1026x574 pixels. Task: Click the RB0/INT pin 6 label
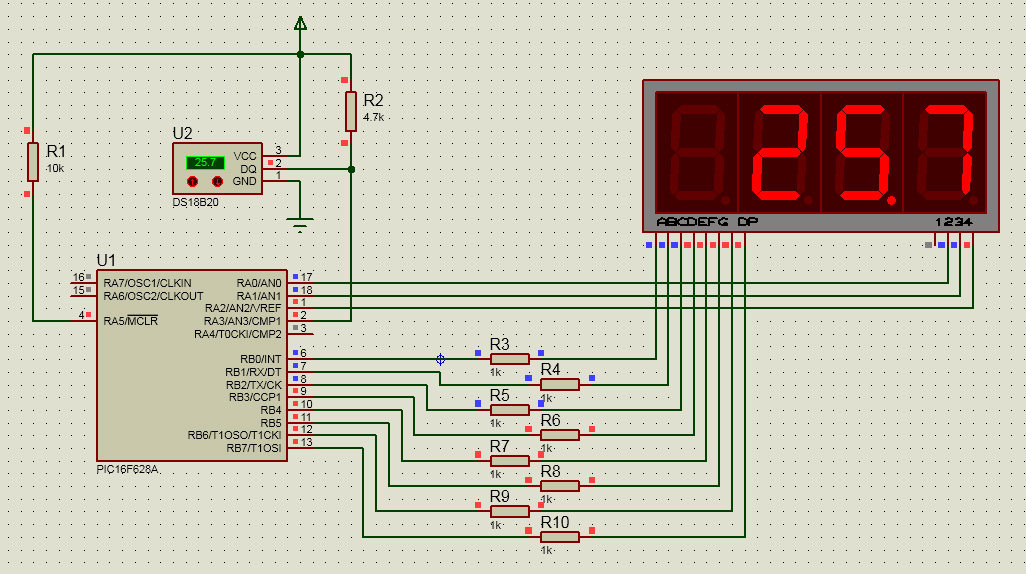[260, 359]
